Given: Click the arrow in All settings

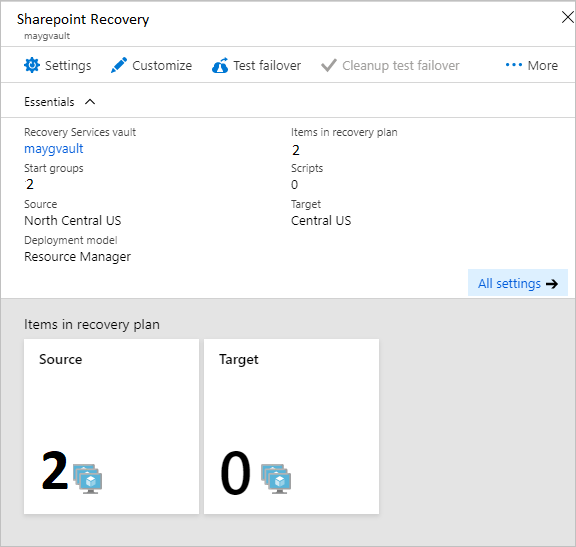Looking at the screenshot, I should point(552,284).
